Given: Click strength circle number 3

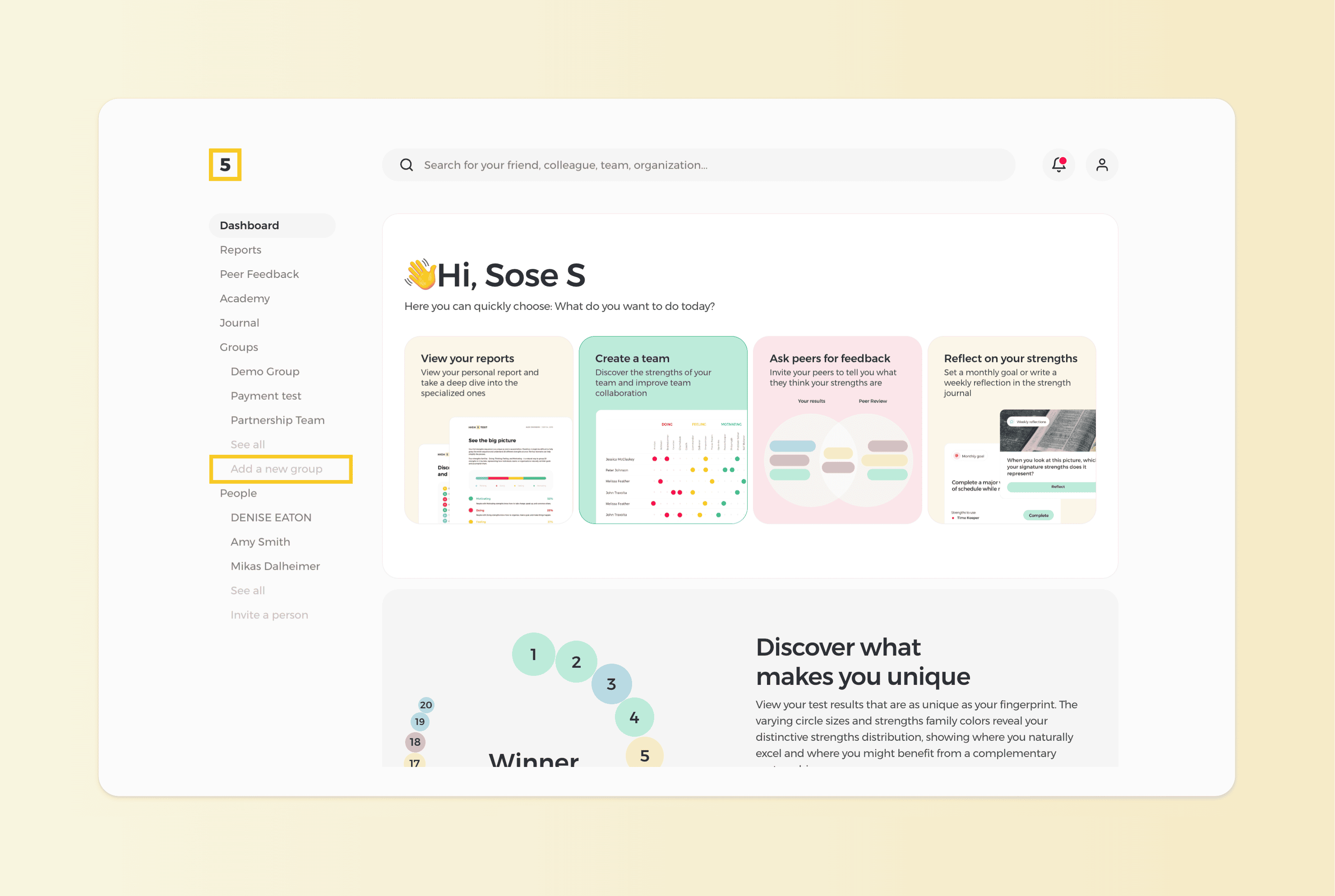Looking at the screenshot, I should [x=611, y=684].
